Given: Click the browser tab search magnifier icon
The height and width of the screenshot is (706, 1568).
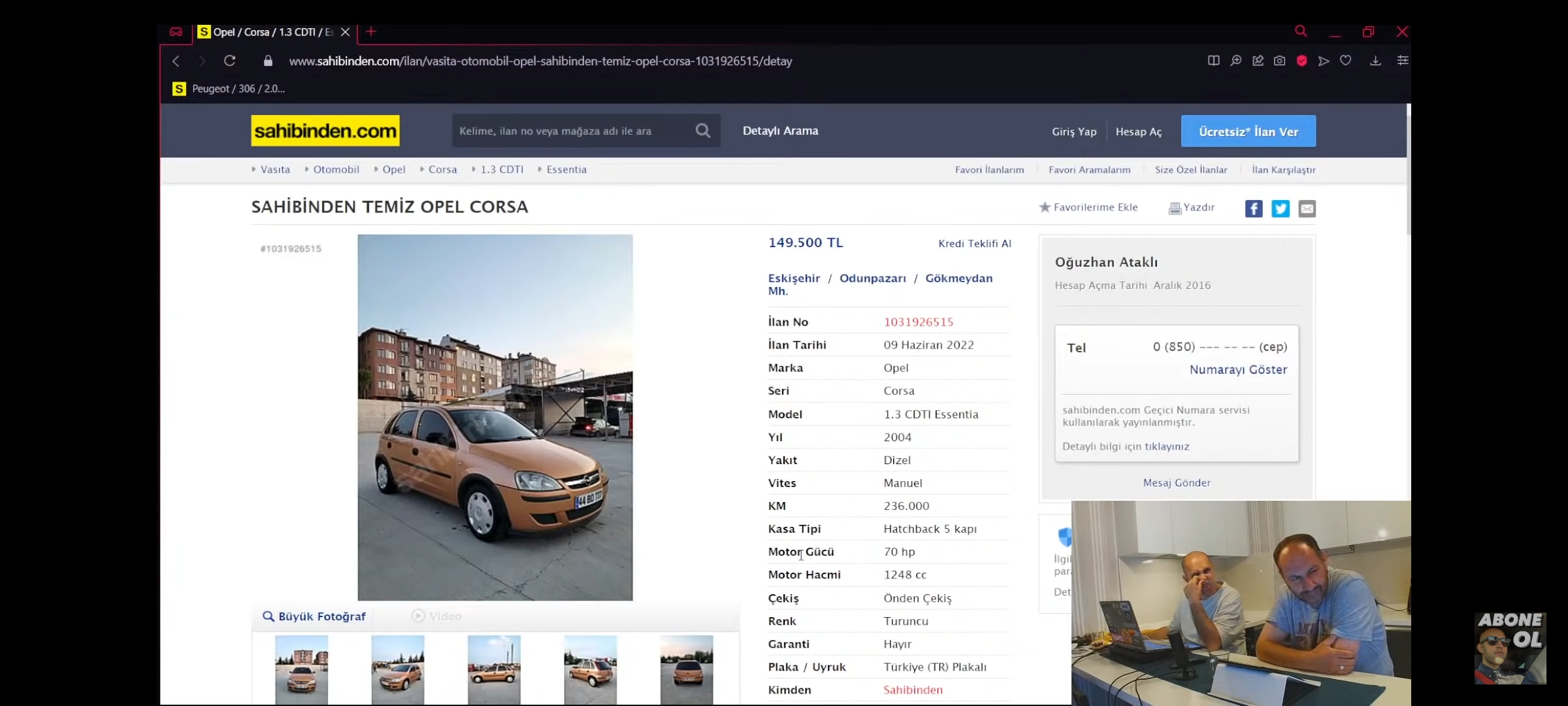Looking at the screenshot, I should point(1301,31).
